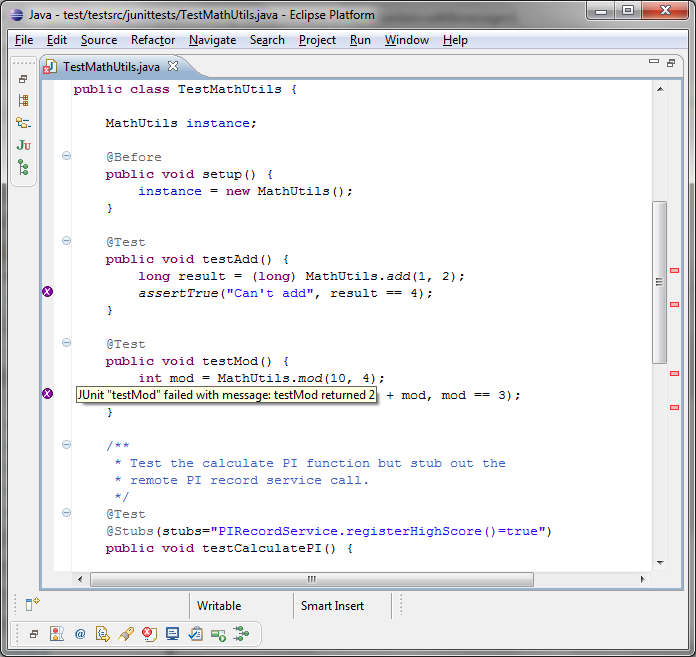696x657 pixels.
Task: Click the 'instance = new MathUtils();' line
Action: [x=245, y=191]
